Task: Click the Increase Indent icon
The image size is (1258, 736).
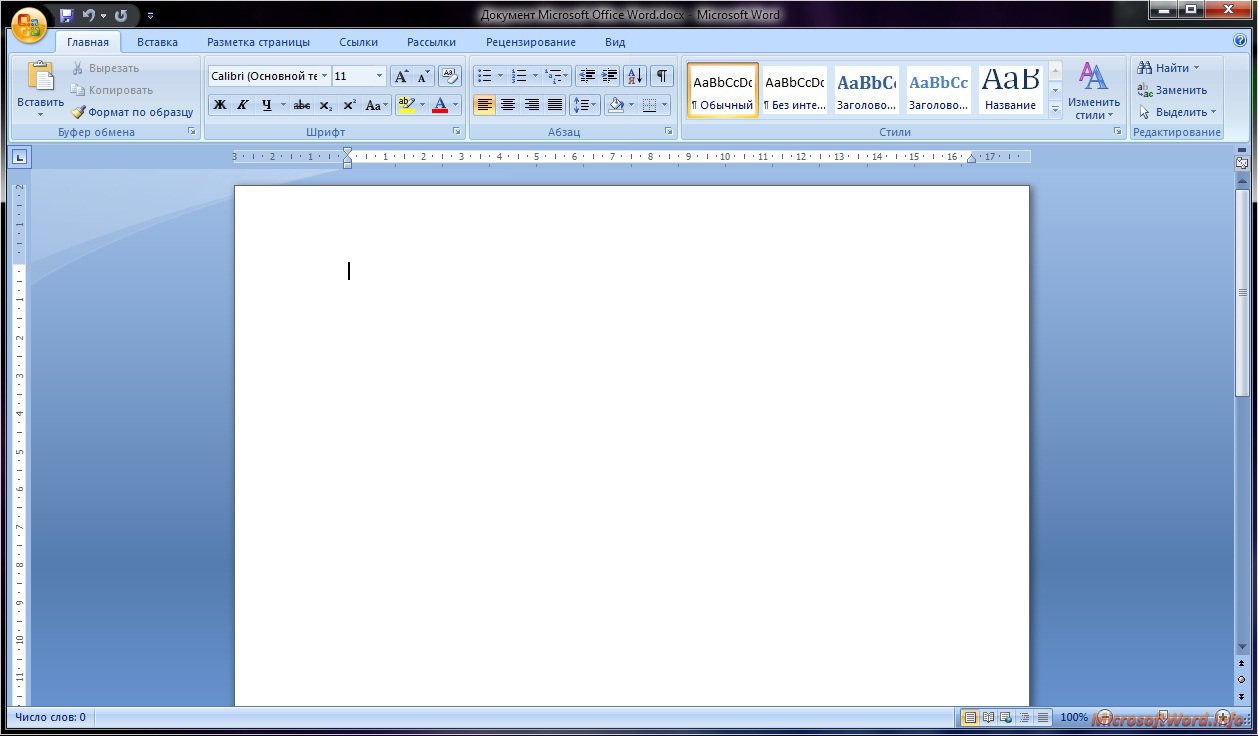Action: click(609, 76)
